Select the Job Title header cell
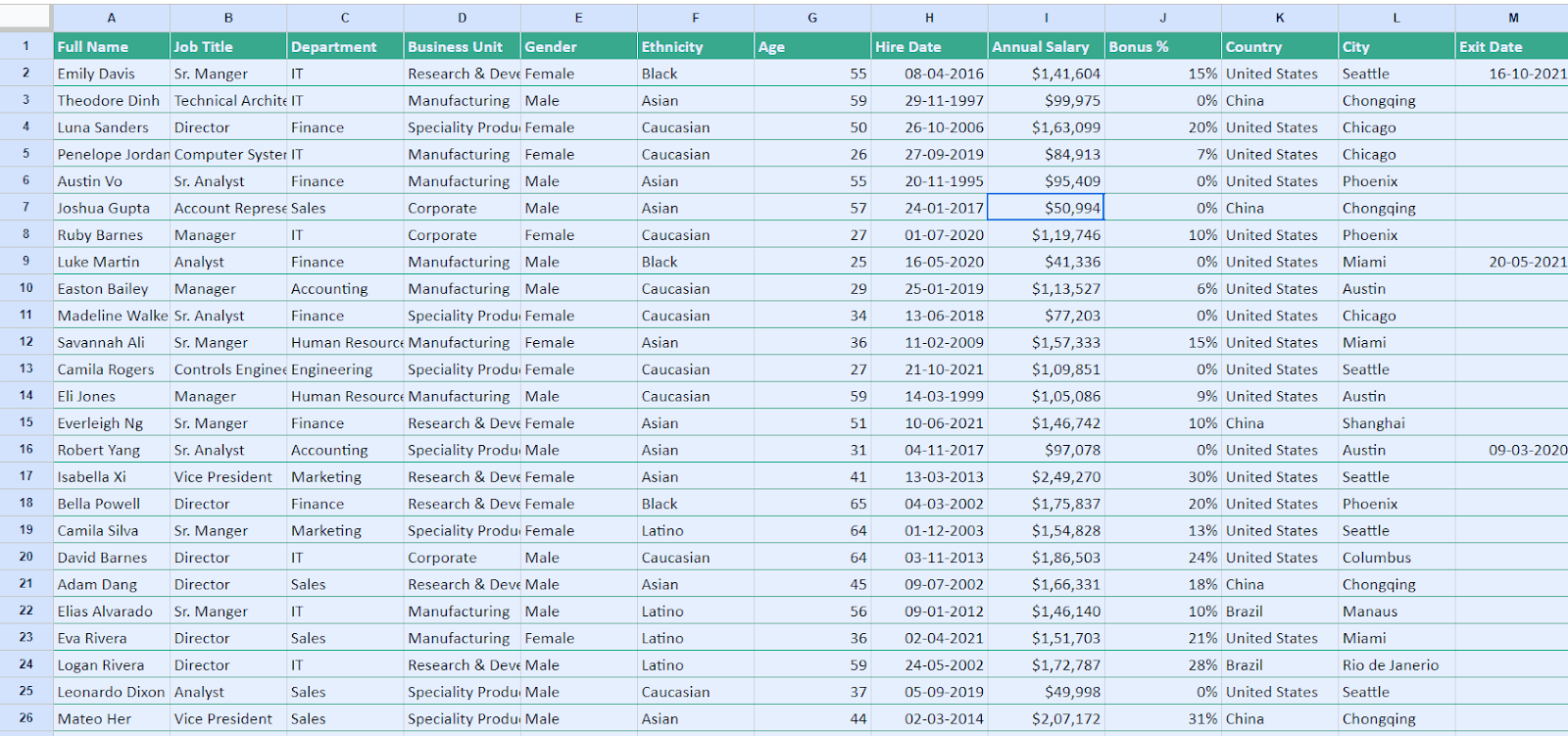The image size is (1568, 736). click(228, 46)
